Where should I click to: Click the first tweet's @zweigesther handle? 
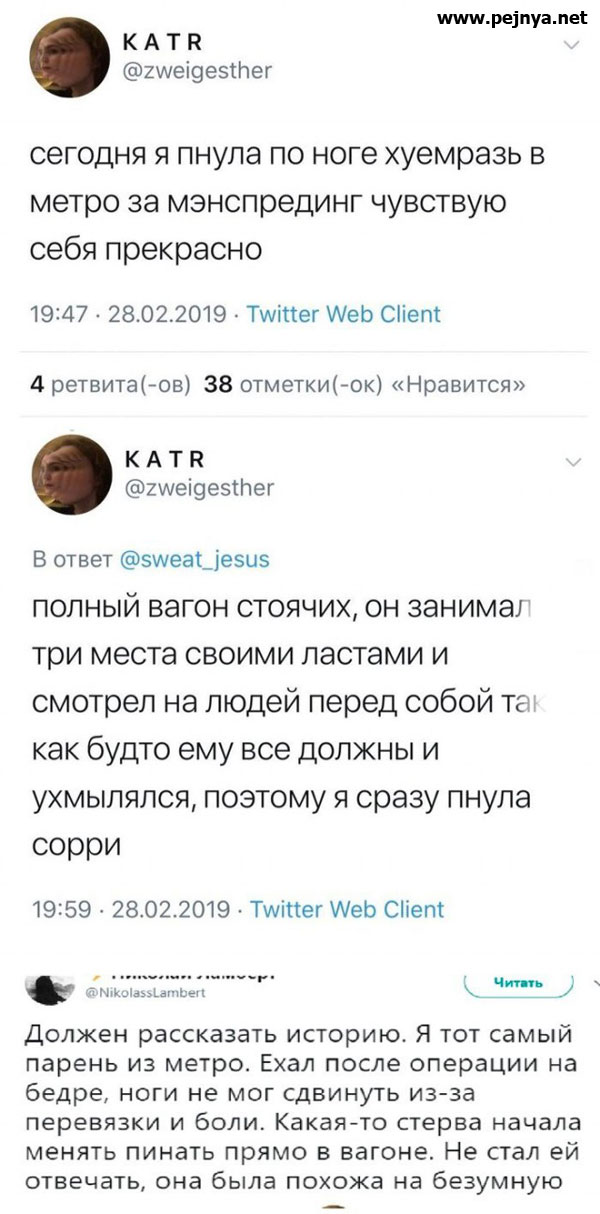pyautogui.click(x=196, y=70)
